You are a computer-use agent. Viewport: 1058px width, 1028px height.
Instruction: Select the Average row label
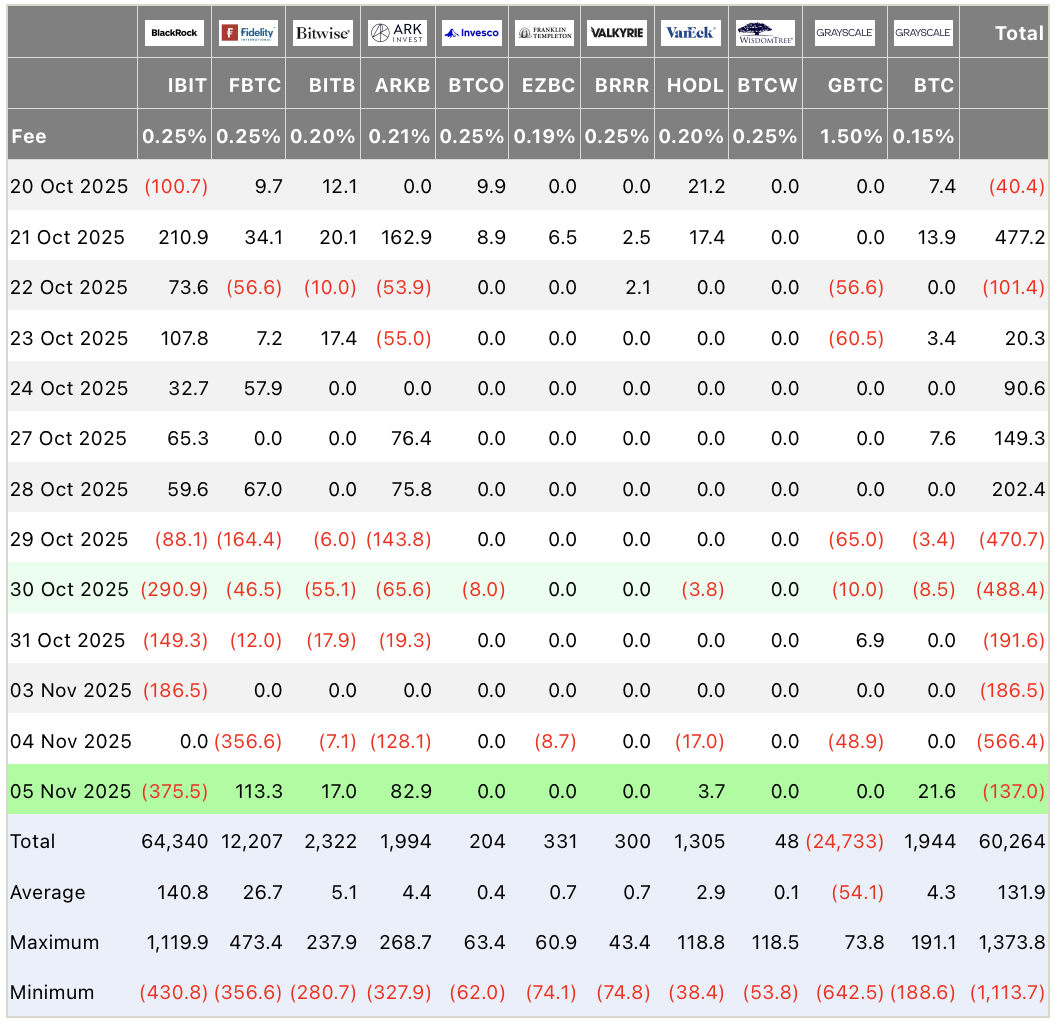tap(47, 892)
